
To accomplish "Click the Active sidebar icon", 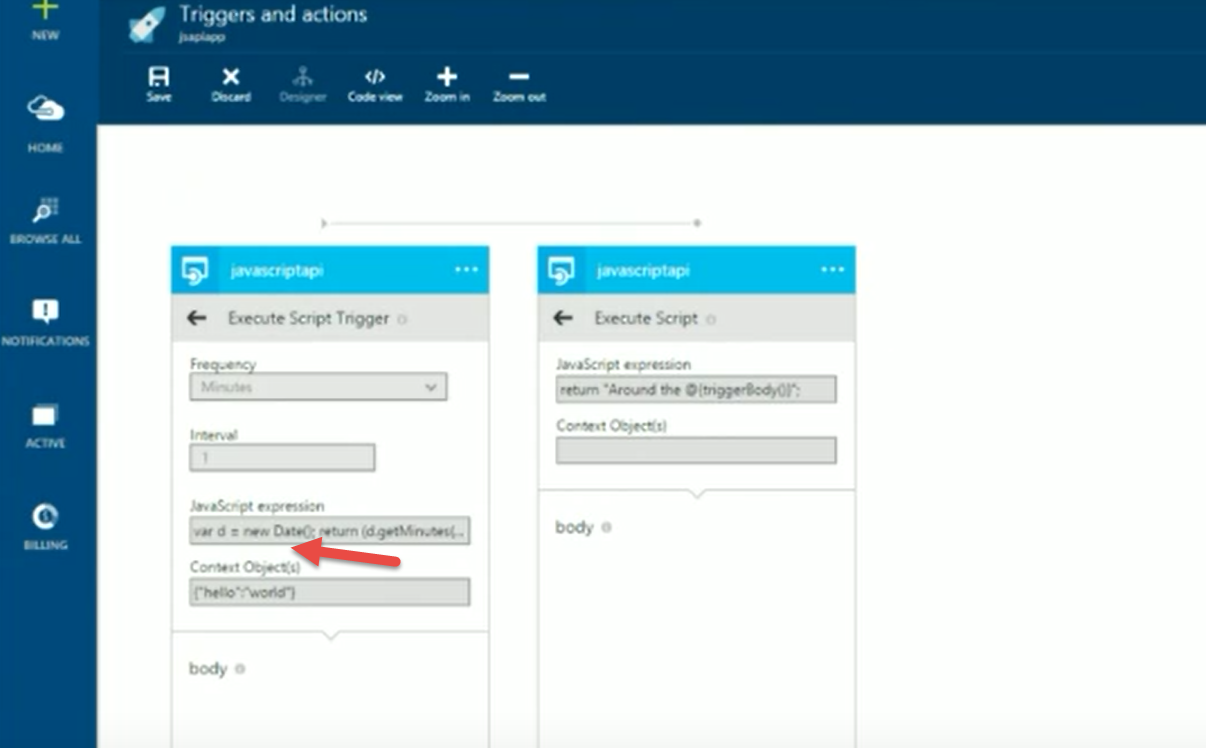I will pyautogui.click(x=45, y=415).
